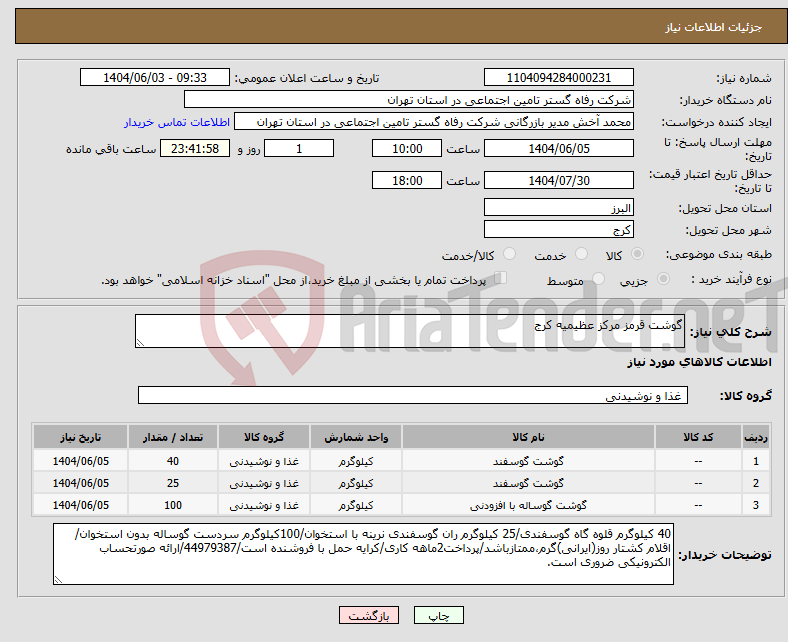The height and width of the screenshot is (642, 788).
Task: Click the validity time 18:00 field
Action: (x=407, y=180)
